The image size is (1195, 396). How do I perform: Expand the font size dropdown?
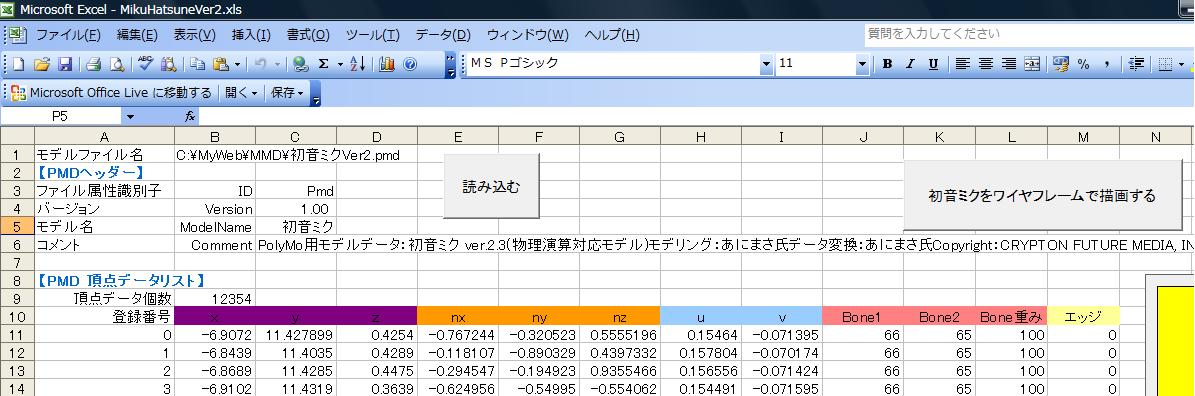(x=862, y=65)
